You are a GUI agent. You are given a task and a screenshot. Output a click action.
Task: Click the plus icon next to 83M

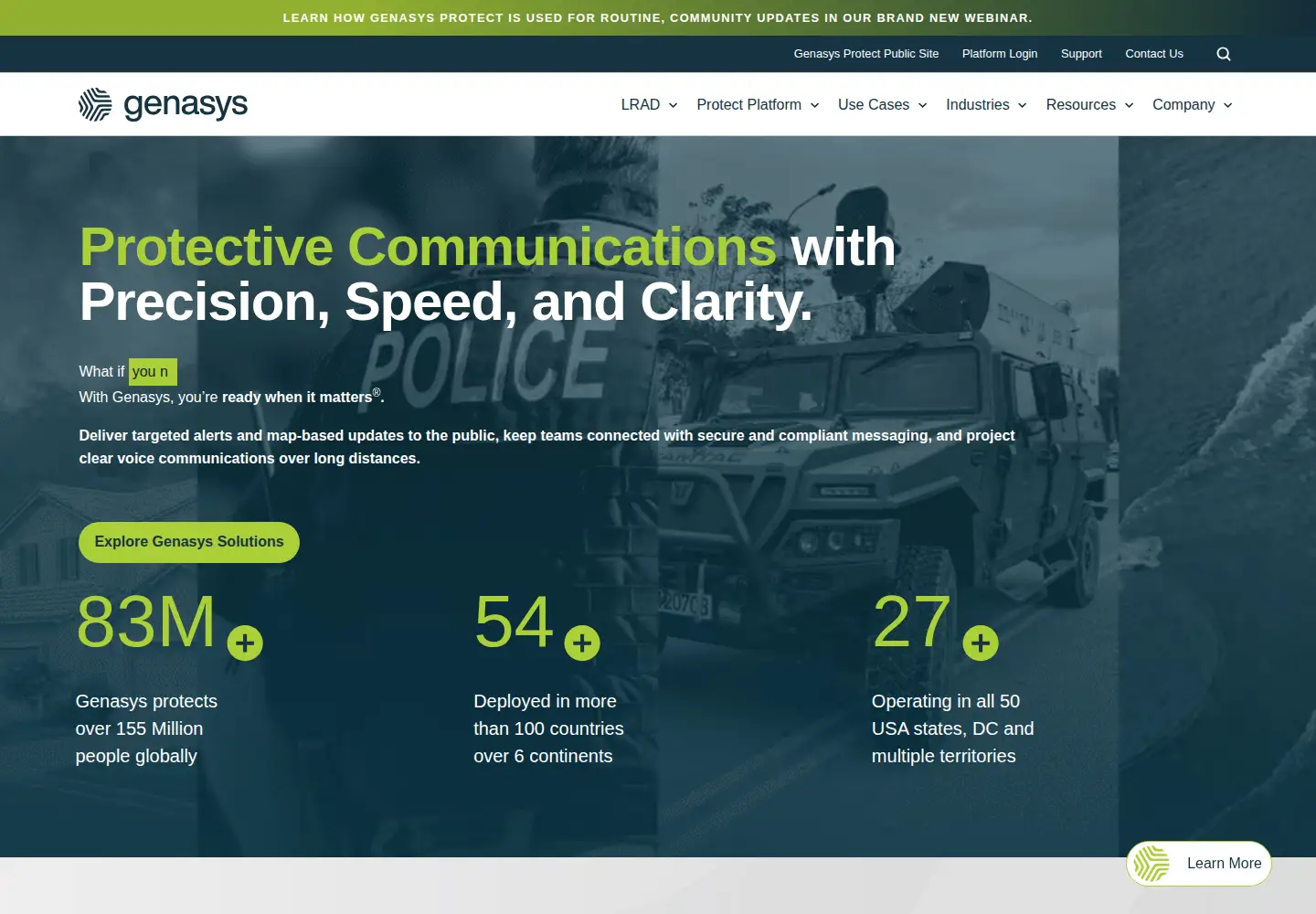245,643
